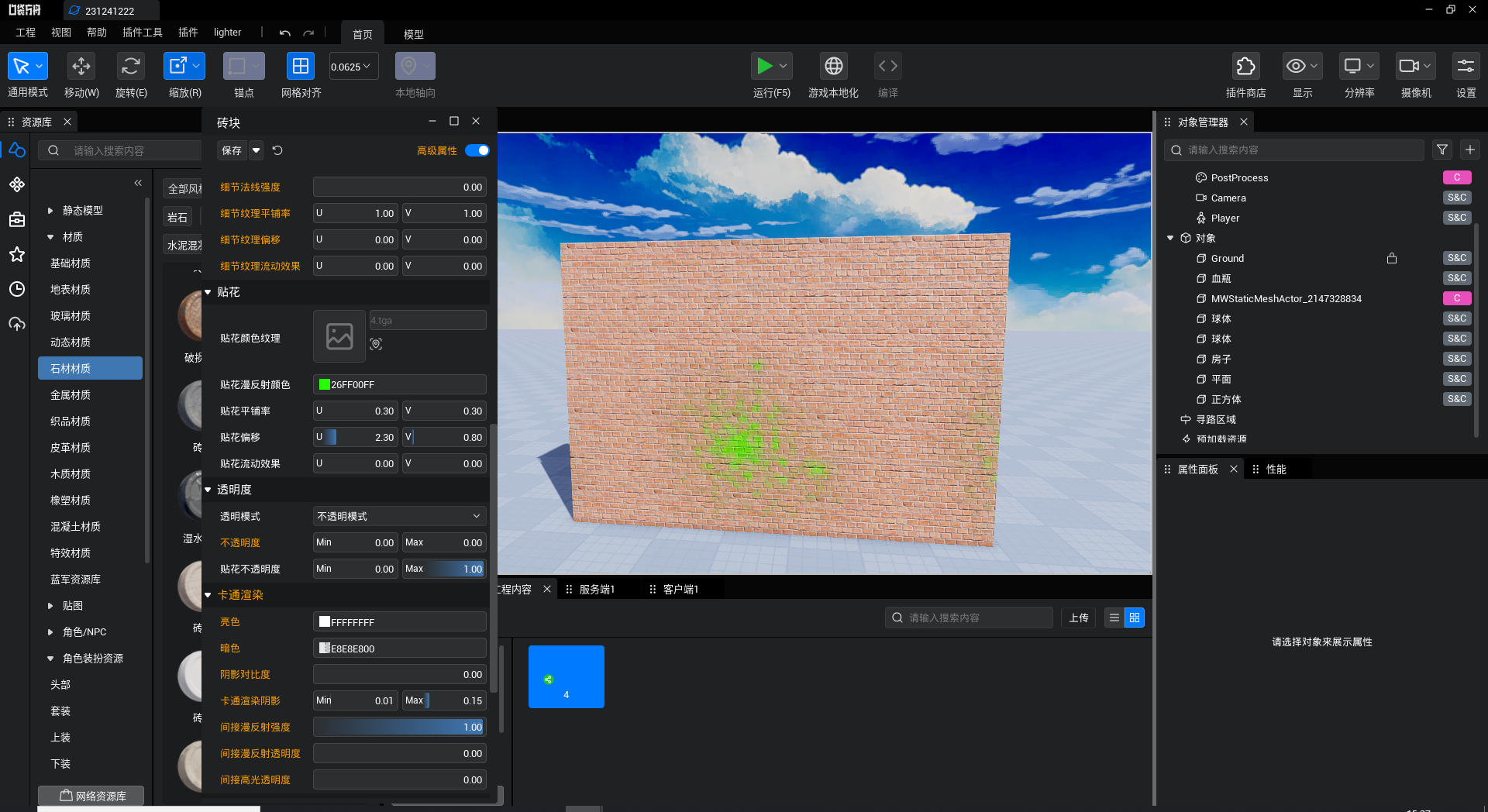Activate the Move (W) tool
Image resolution: width=1488 pixels, height=812 pixels.
(81, 66)
